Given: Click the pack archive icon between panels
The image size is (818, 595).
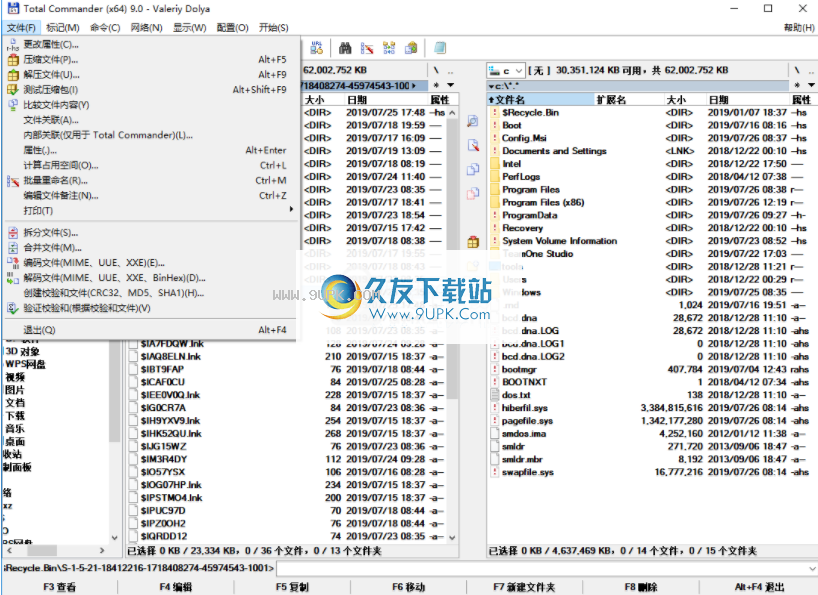Looking at the screenshot, I should click(473, 241).
